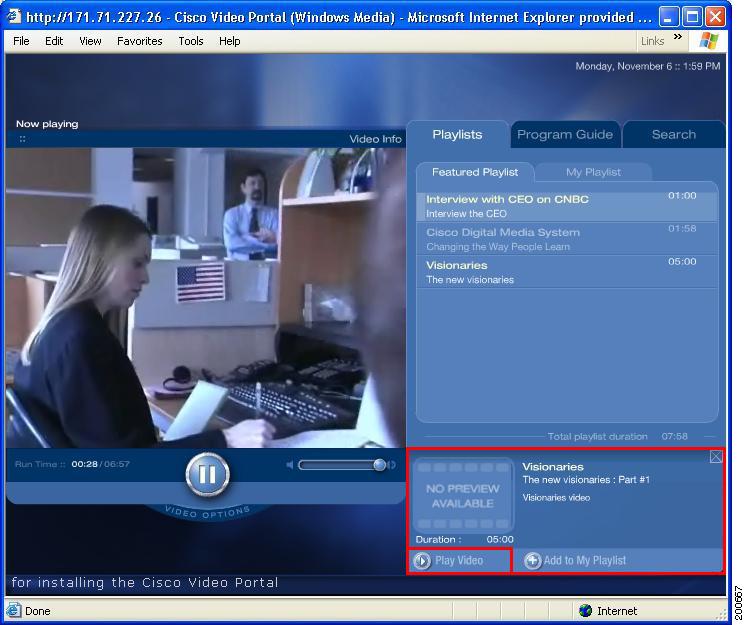Open the Video Info panel
Image resolution: width=745 pixels, height=625 pixels.
pyautogui.click(x=375, y=139)
